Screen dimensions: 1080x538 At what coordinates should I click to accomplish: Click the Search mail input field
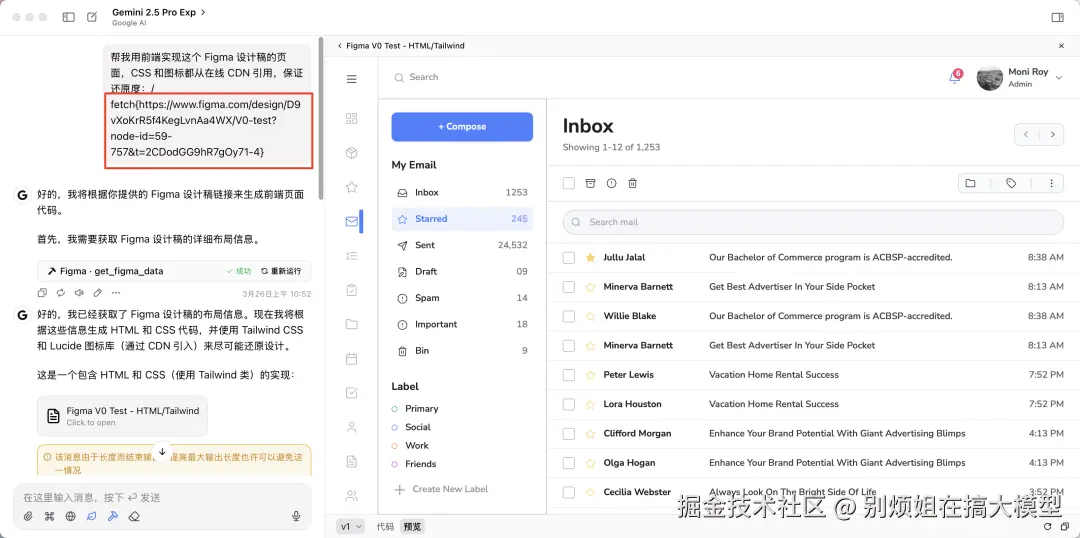[813, 222]
